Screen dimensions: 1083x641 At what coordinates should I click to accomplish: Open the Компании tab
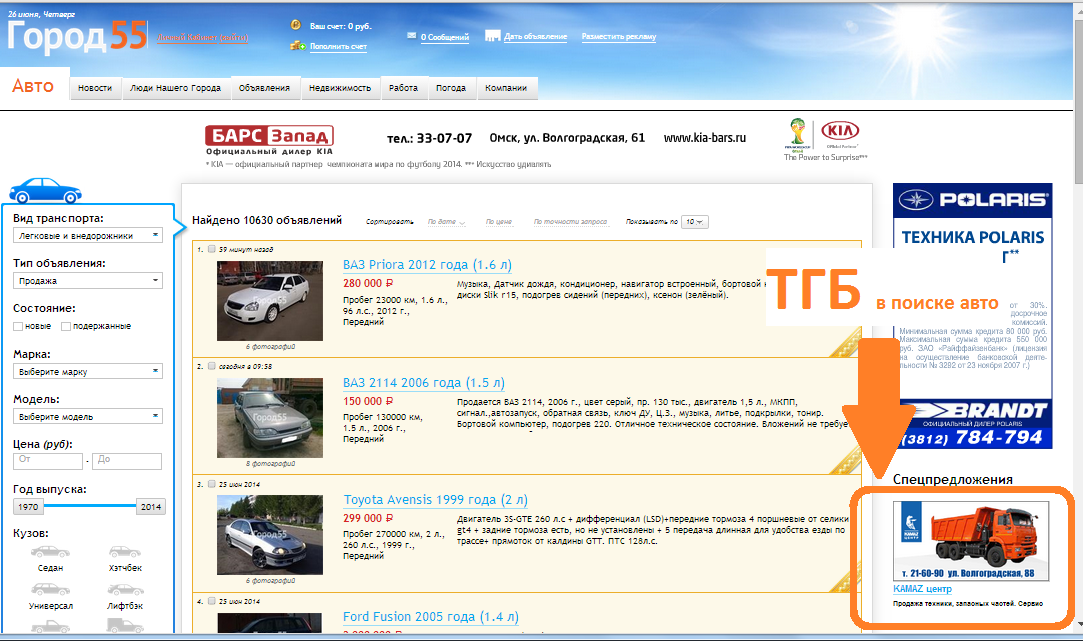point(506,88)
